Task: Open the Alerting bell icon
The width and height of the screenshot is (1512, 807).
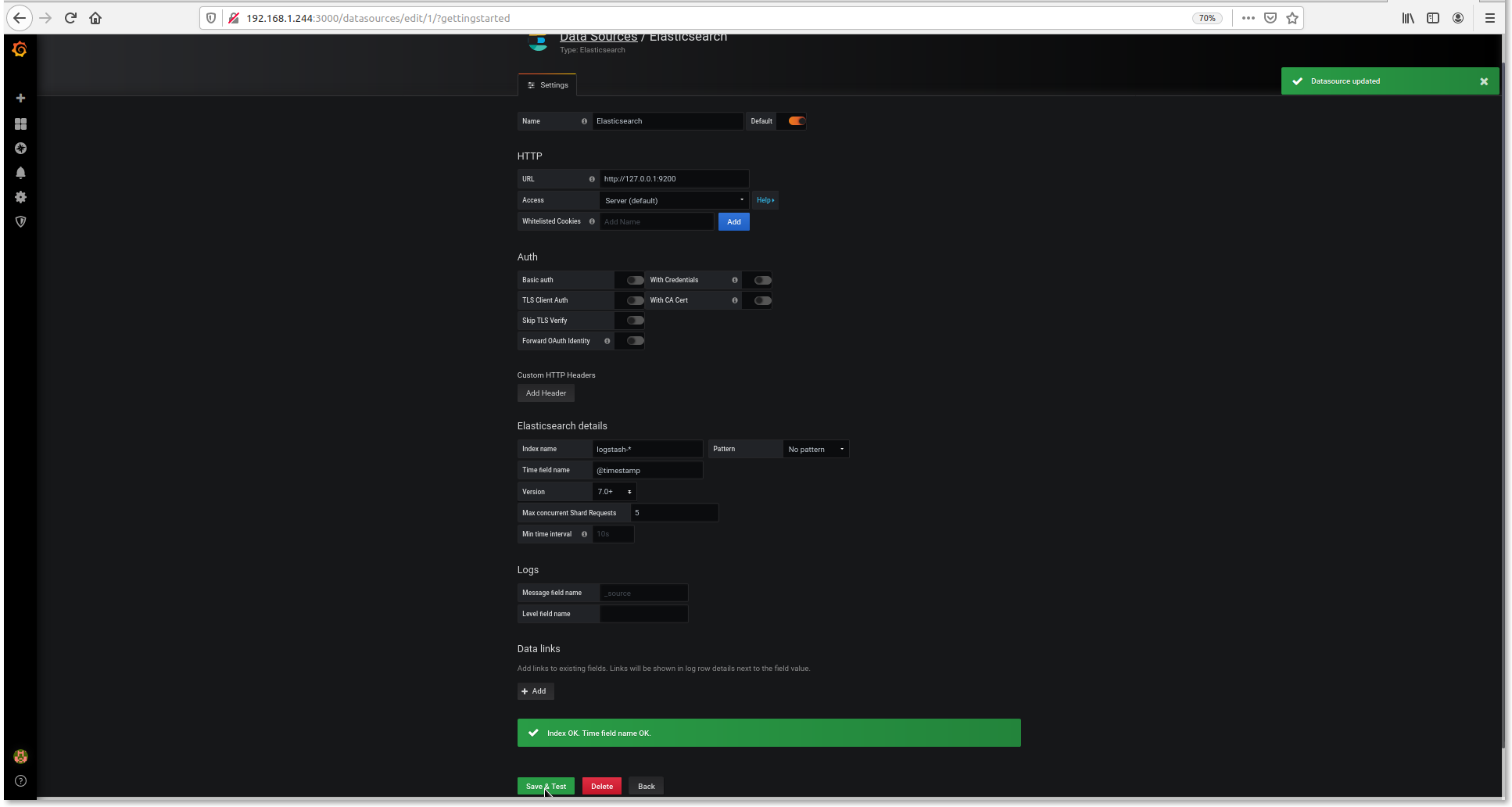Action: coord(20,173)
